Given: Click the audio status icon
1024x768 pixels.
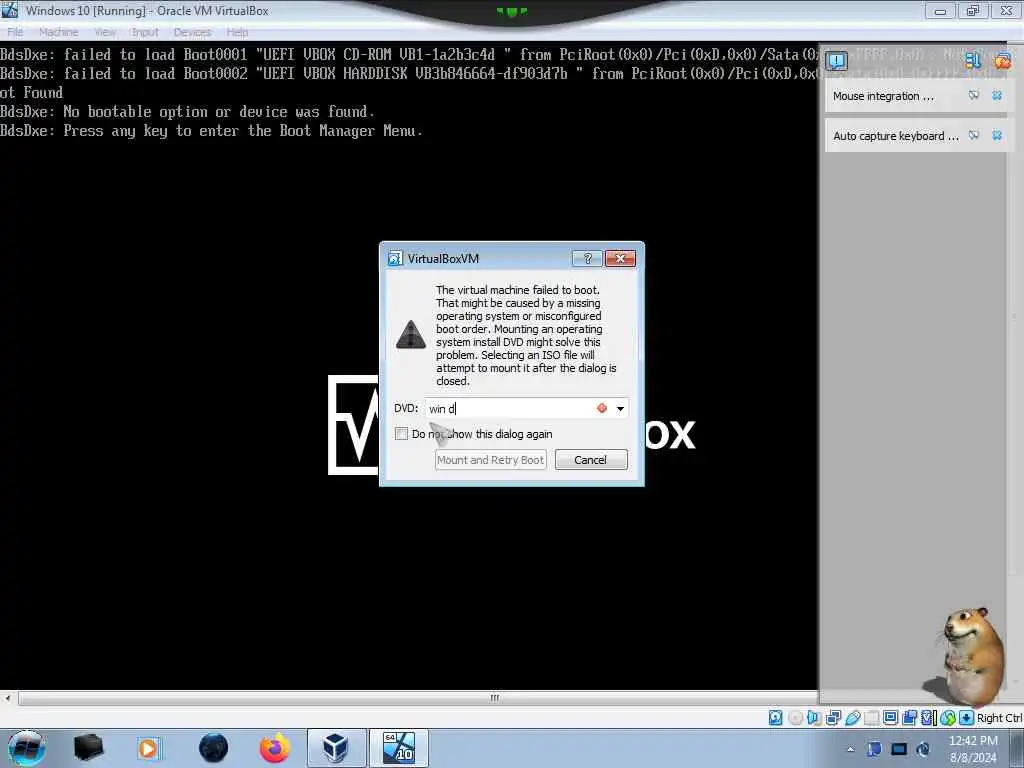Looking at the screenshot, I should [814, 718].
